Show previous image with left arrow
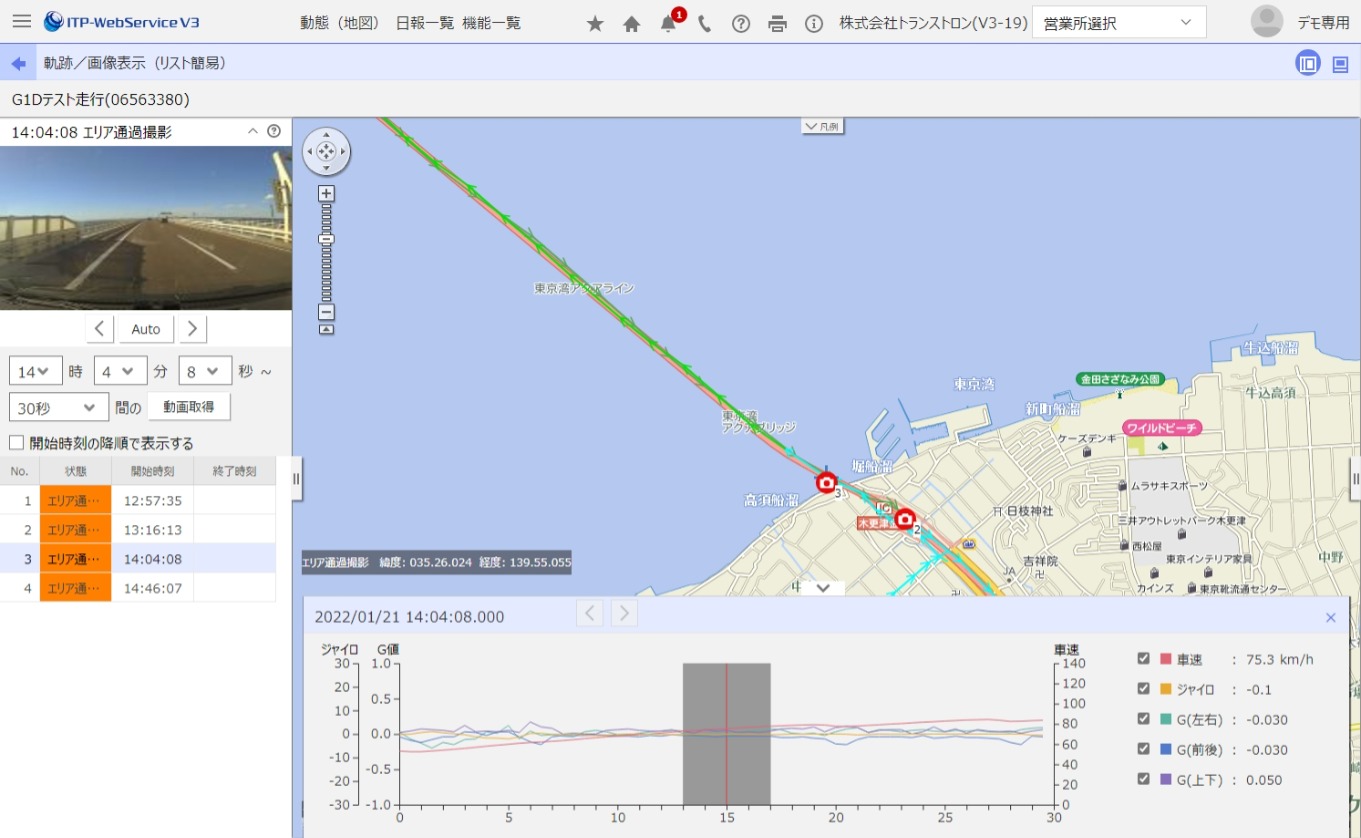The image size is (1361, 838). [x=99, y=329]
